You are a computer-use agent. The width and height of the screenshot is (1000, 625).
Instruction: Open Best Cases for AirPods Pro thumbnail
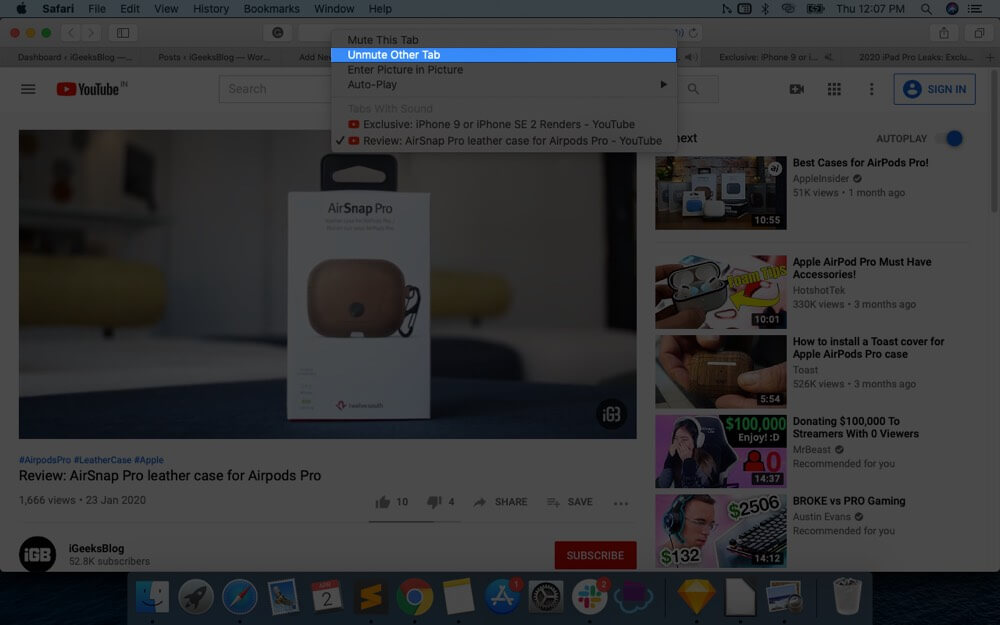[x=721, y=193]
